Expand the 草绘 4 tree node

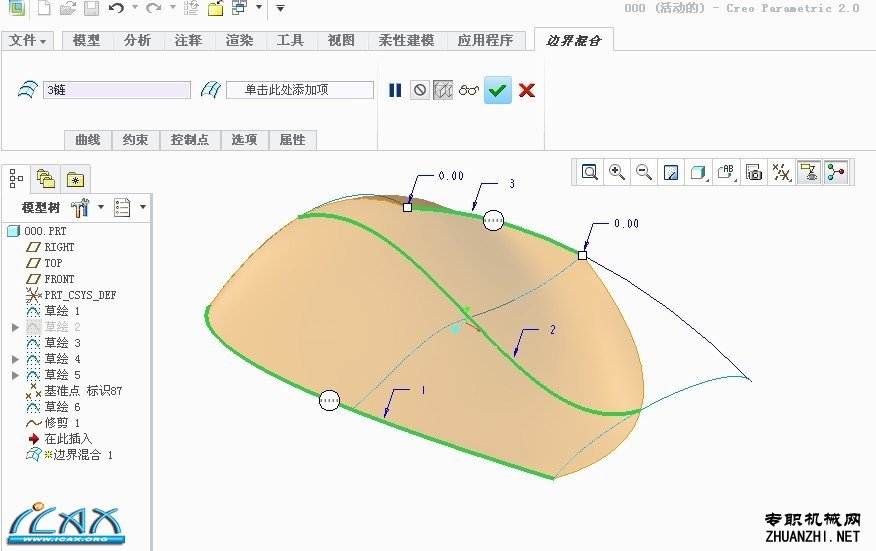point(16,359)
